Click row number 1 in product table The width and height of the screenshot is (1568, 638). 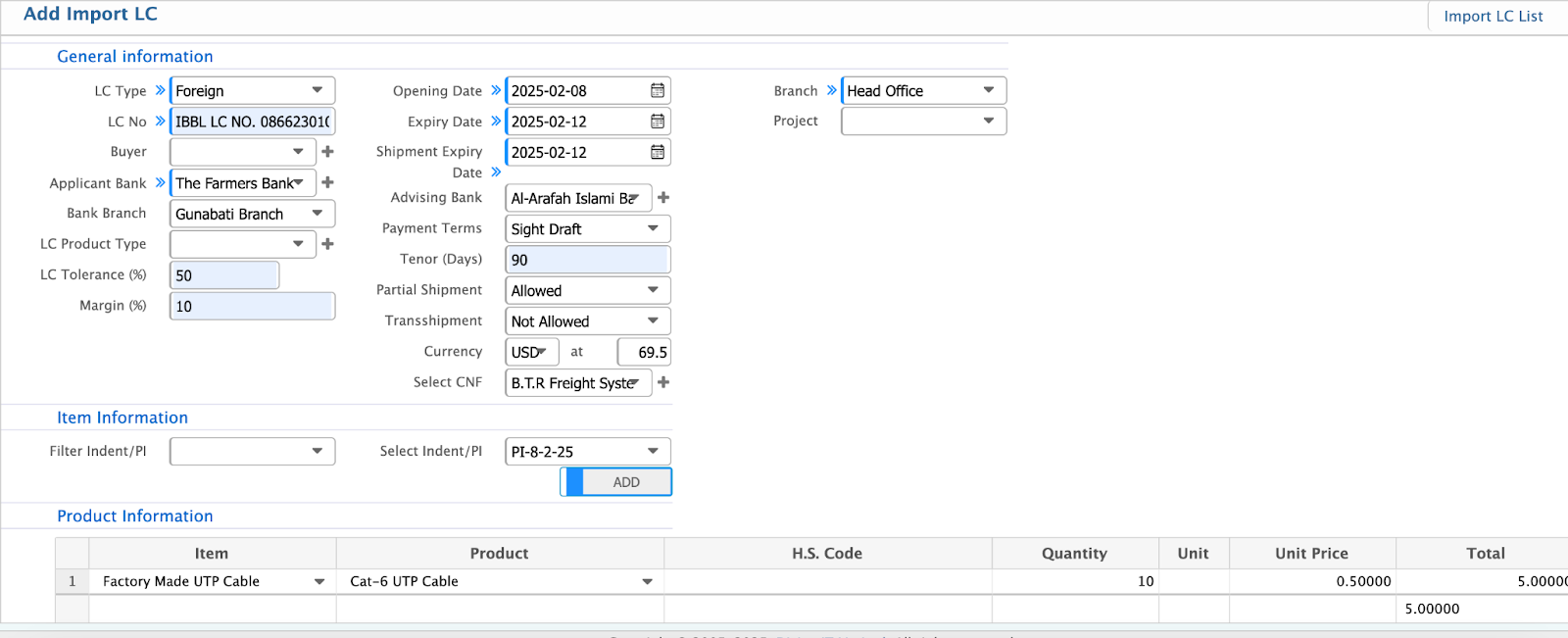[x=72, y=581]
